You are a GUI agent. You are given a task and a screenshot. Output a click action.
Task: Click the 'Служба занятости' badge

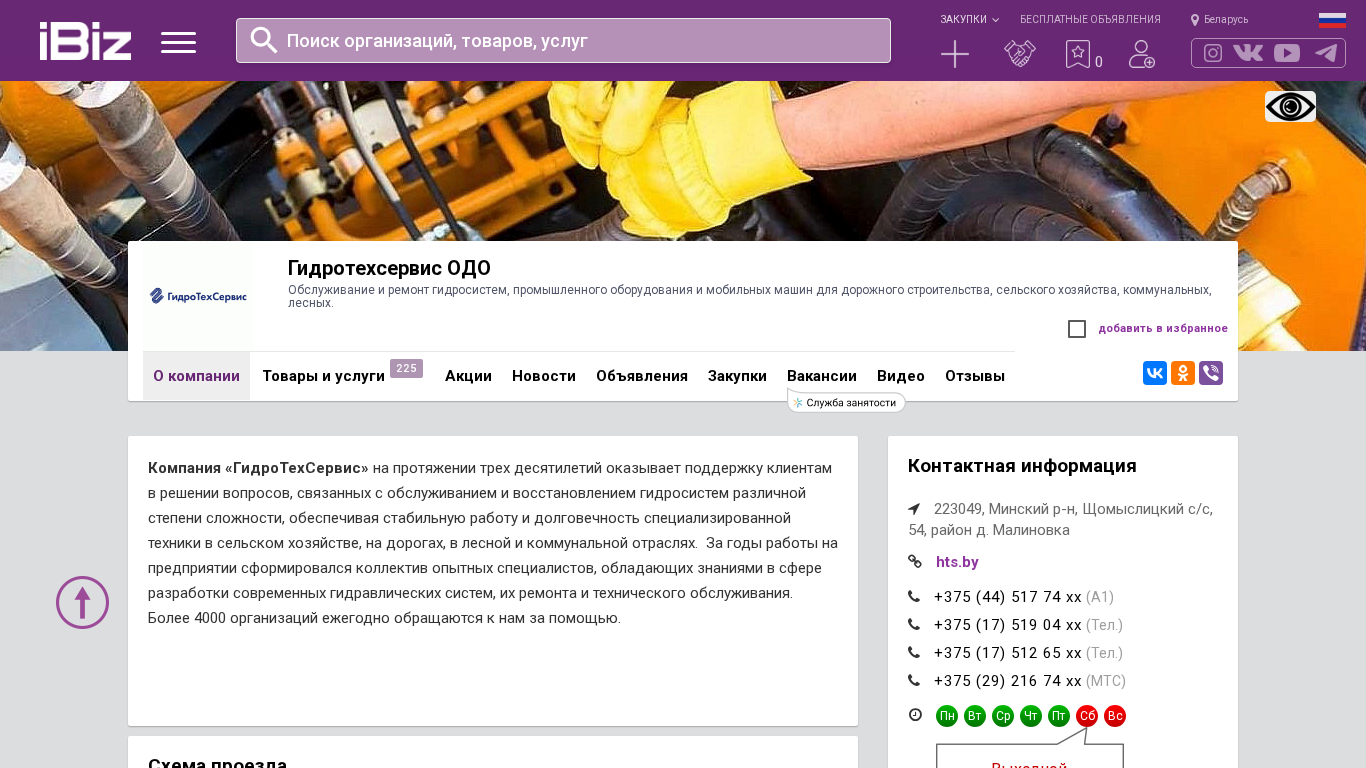847,402
